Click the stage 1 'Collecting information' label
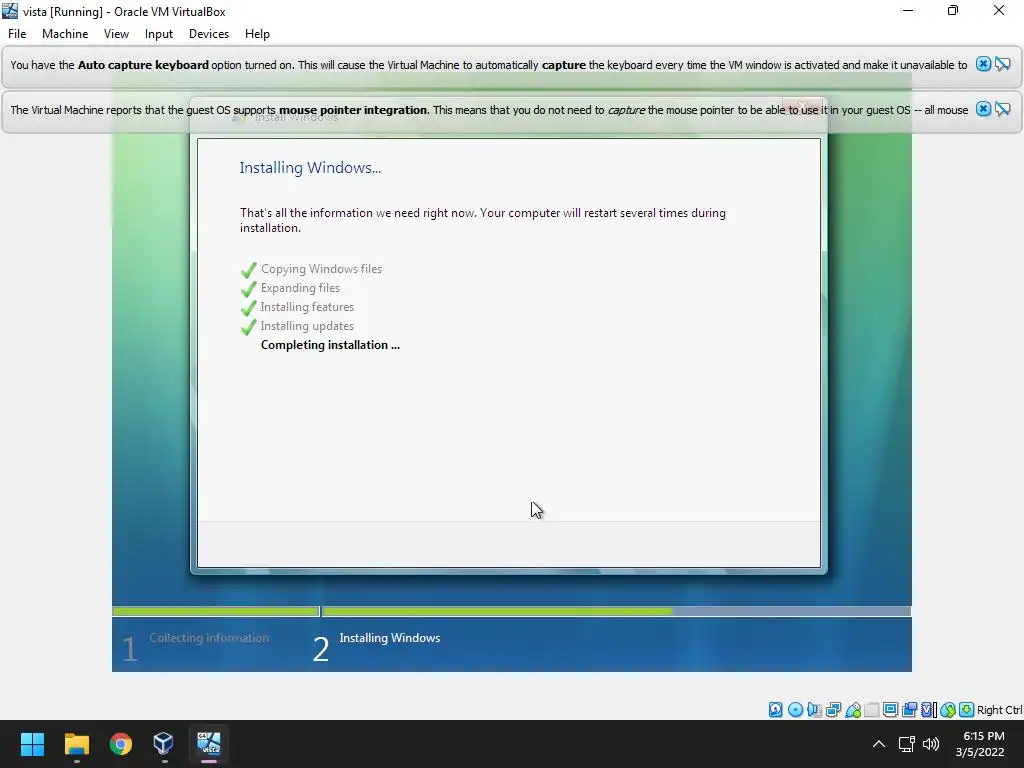This screenshot has height=768, width=1024. click(209, 637)
